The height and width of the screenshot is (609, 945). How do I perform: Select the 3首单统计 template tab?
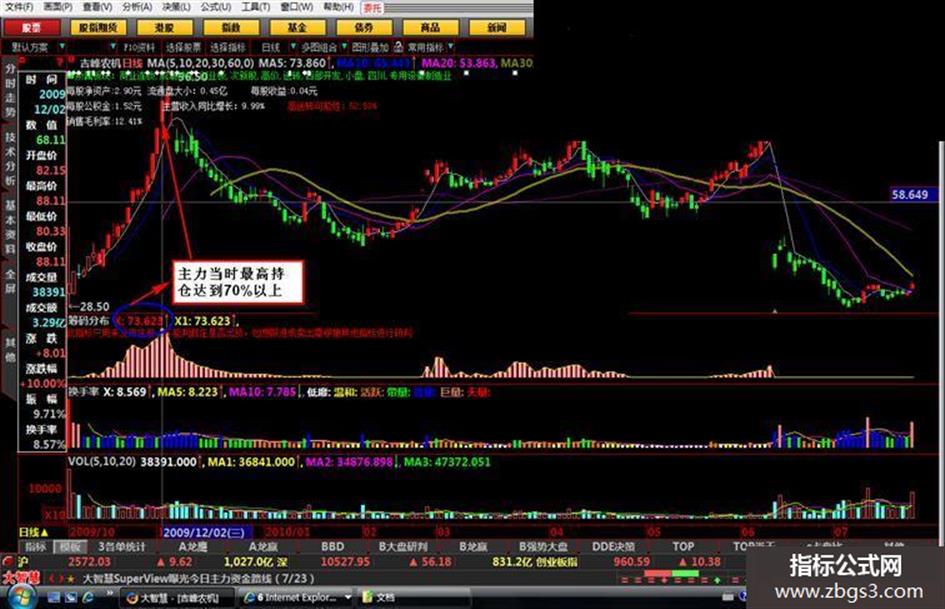pos(122,547)
